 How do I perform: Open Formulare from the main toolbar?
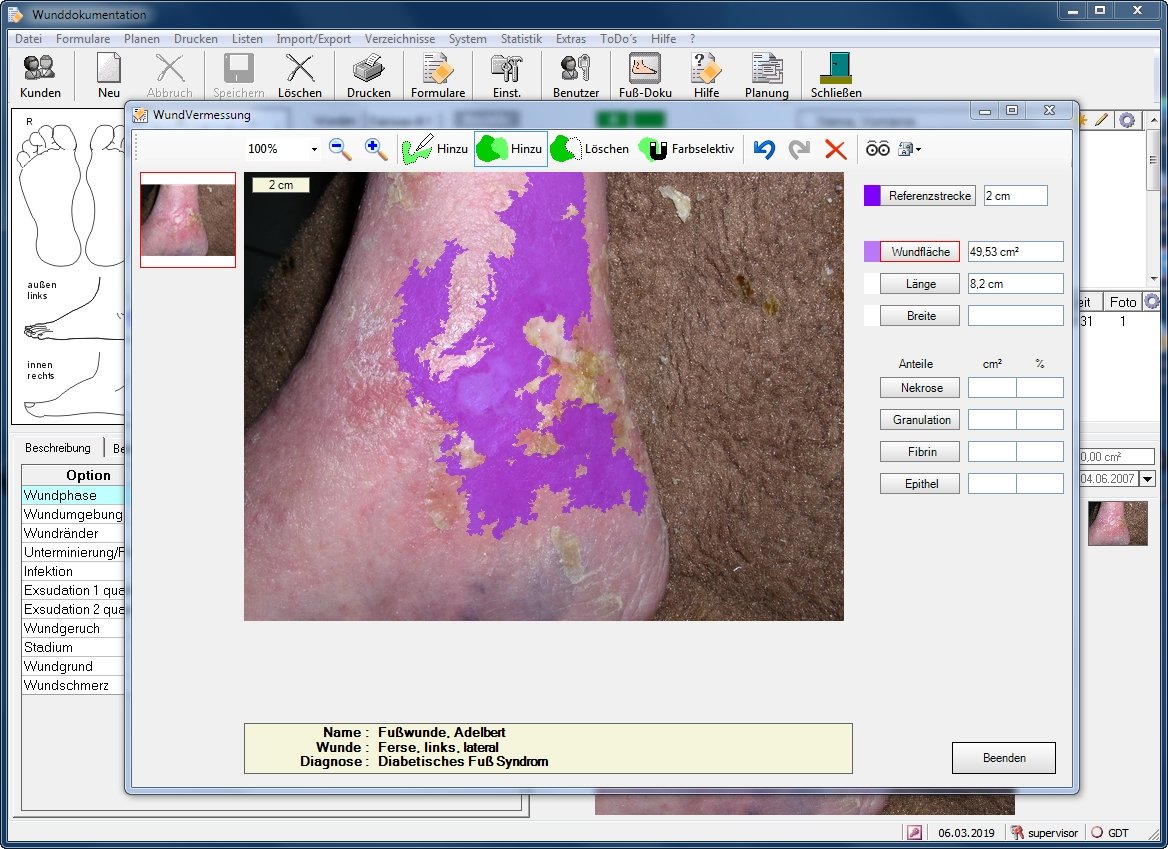438,75
